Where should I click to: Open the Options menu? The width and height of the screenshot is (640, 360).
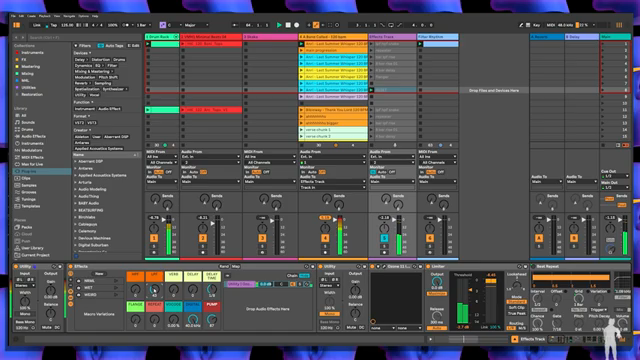[x=83, y=16]
